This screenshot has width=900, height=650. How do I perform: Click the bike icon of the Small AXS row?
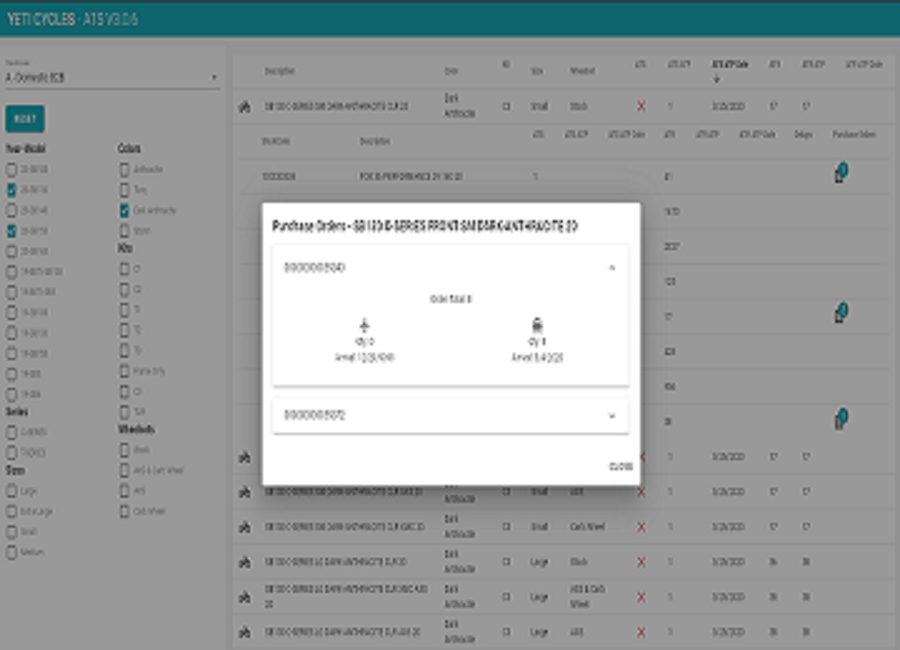pos(245,492)
